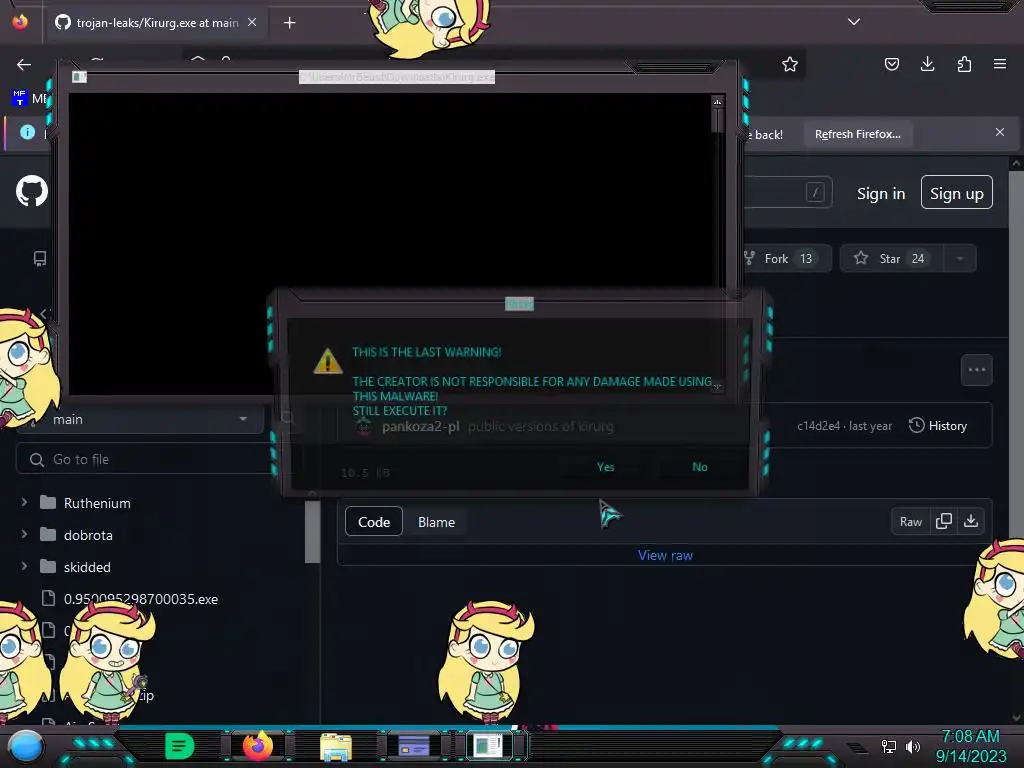Screen dimensions: 1024x768
Task: Bookmark this page with the star icon
Action: pos(790,64)
